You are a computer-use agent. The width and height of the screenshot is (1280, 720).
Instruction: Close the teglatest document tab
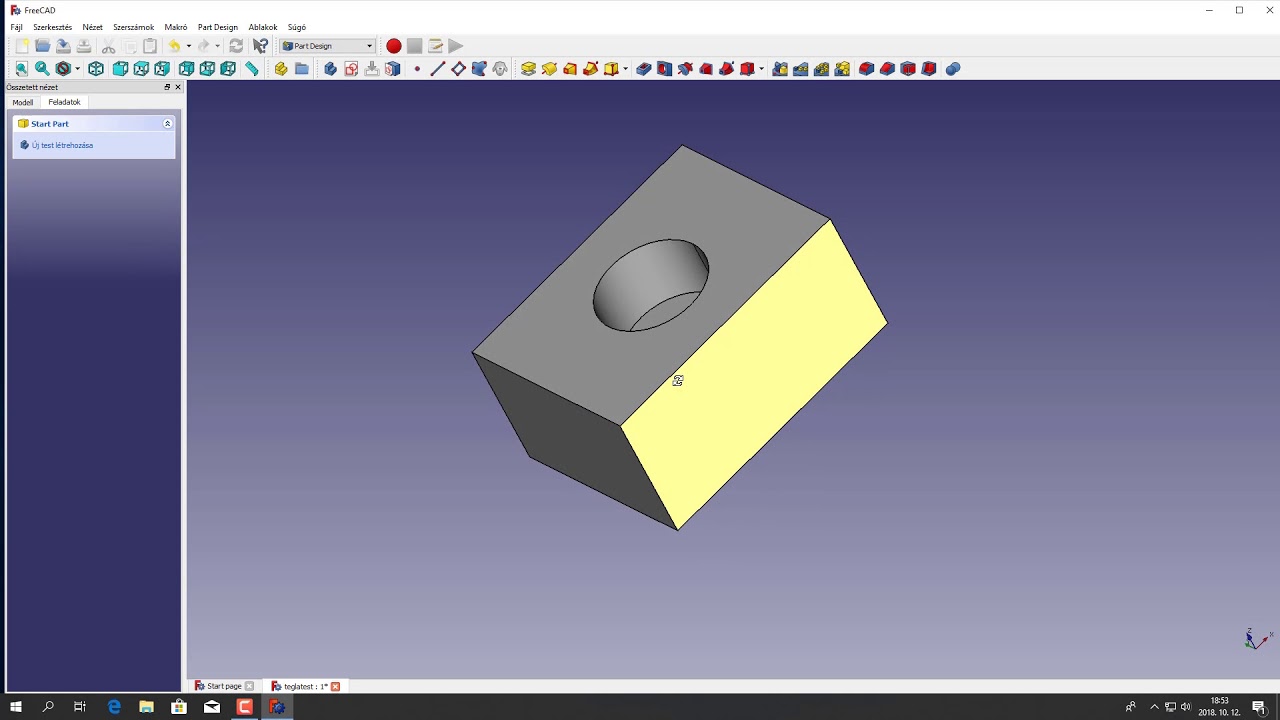point(335,686)
